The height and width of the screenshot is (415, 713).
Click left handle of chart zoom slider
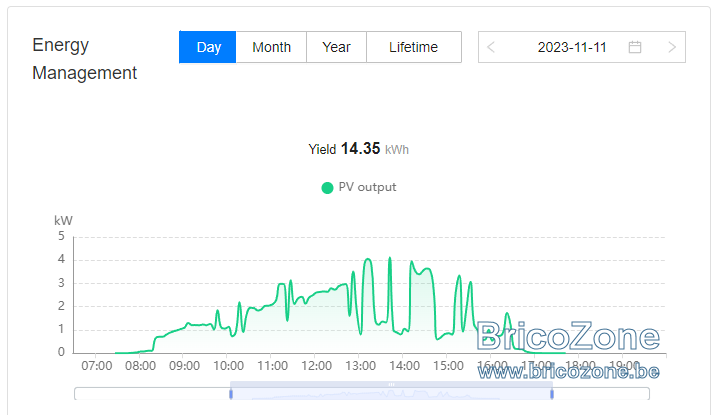click(x=231, y=394)
